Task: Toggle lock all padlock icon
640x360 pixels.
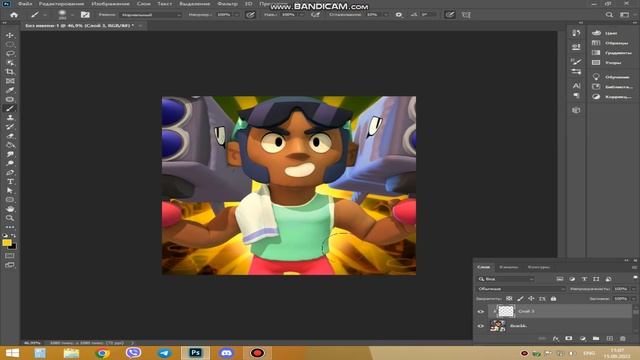Action: coord(553,299)
